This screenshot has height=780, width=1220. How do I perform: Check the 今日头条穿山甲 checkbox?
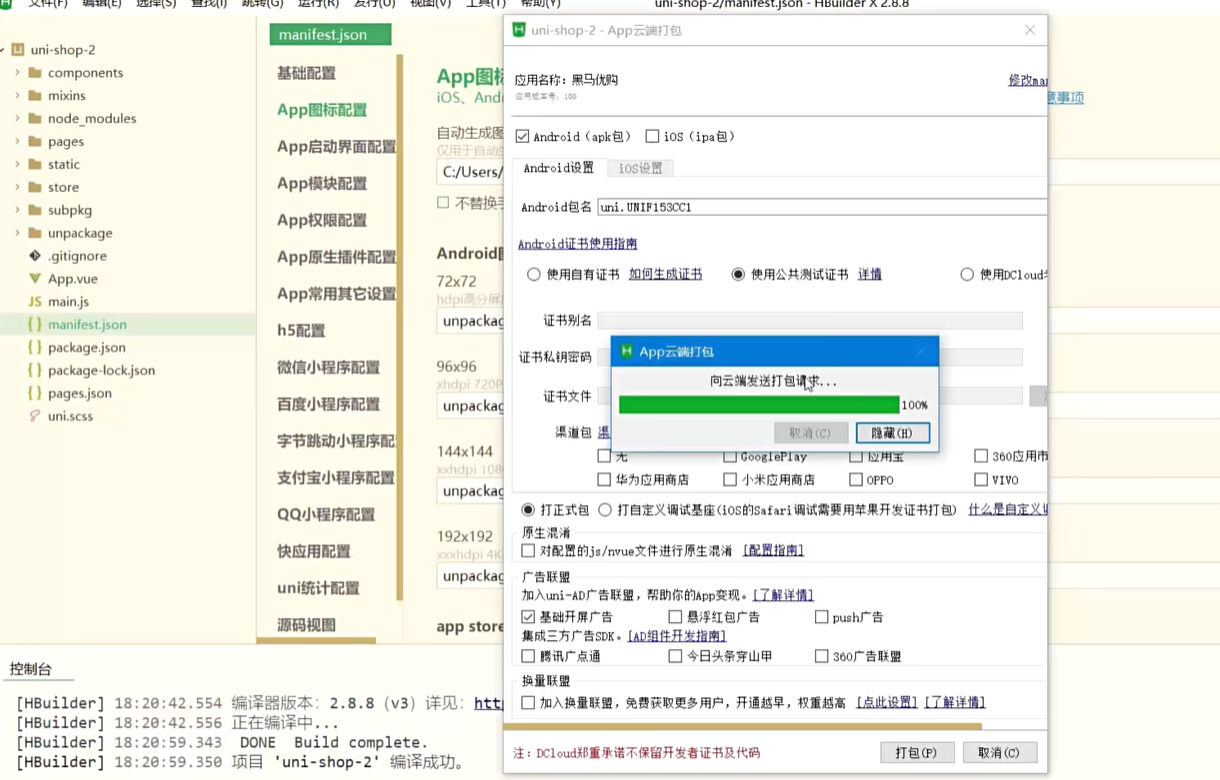click(x=675, y=656)
